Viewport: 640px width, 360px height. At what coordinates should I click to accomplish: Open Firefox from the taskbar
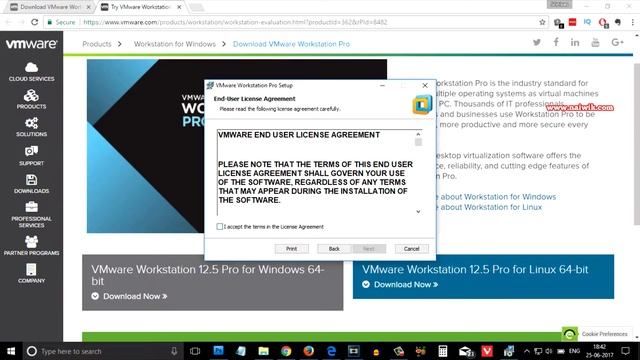[309, 351]
